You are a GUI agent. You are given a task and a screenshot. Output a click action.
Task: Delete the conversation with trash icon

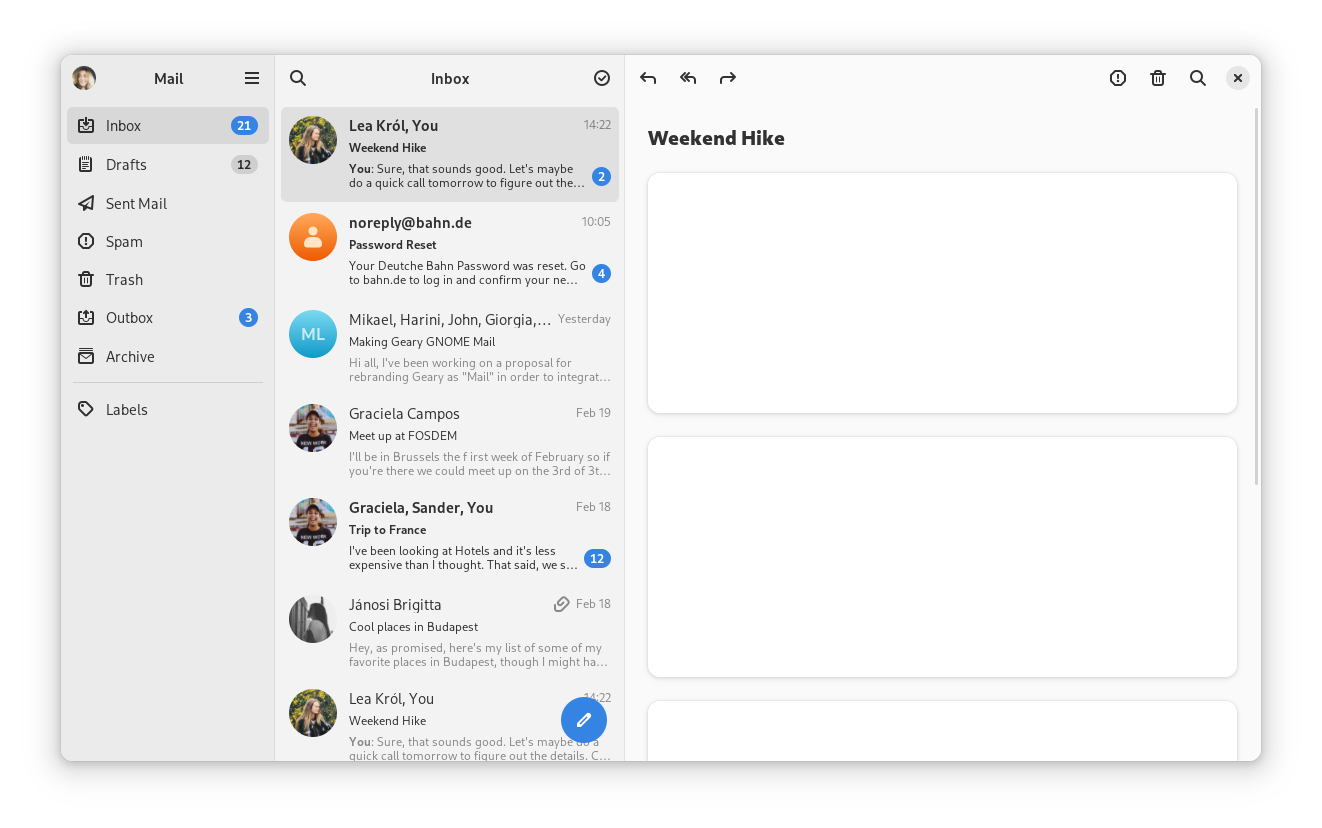point(1158,78)
